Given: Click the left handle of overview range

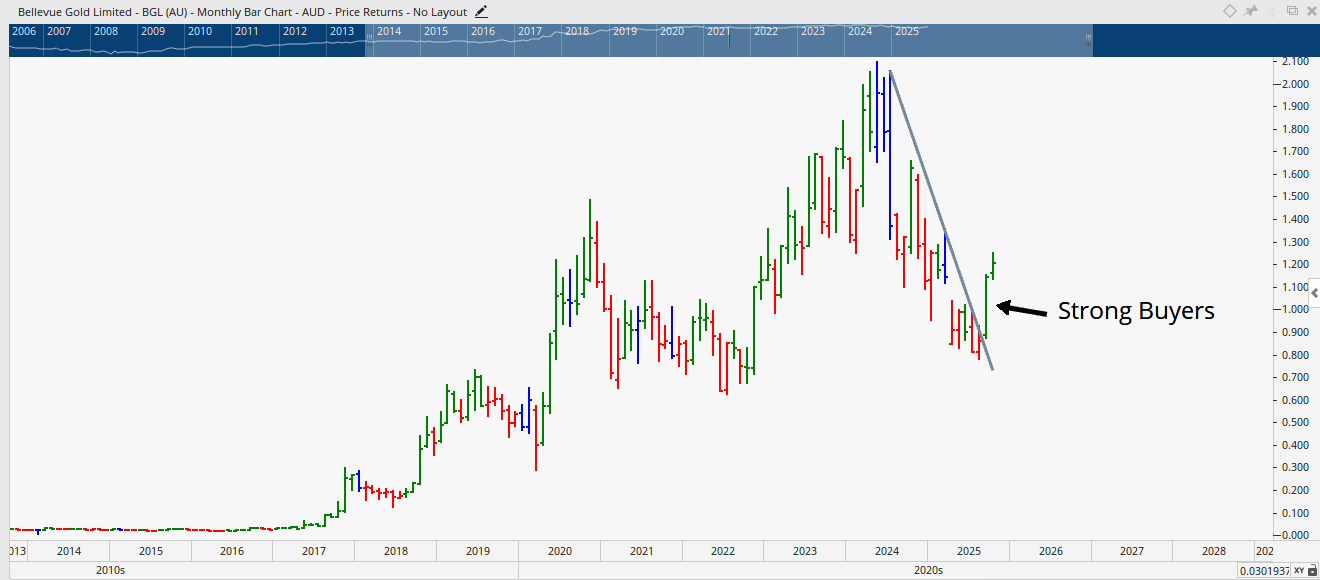Looking at the screenshot, I should (369, 40).
